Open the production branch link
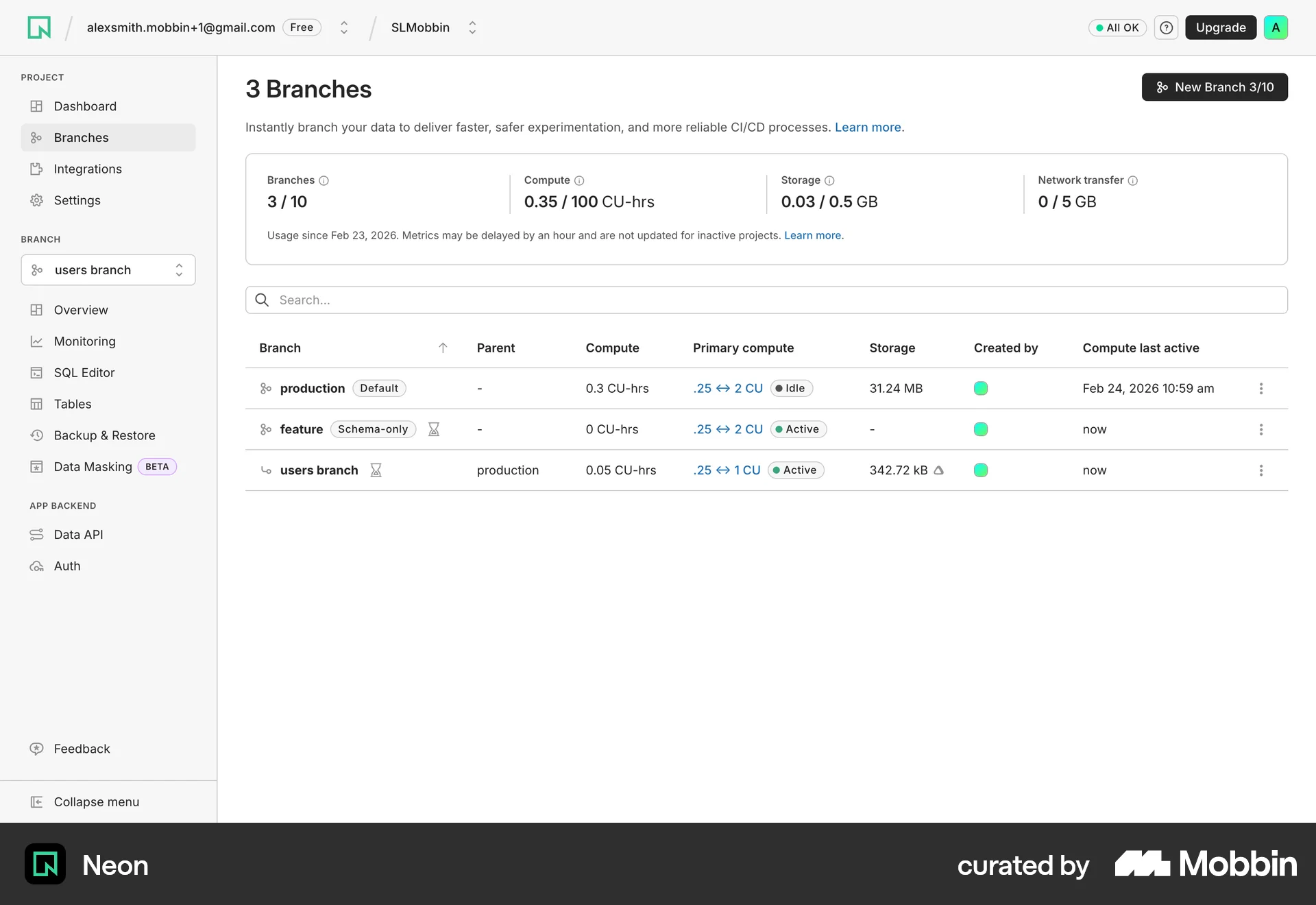Viewport: 1316px width, 905px height. point(313,389)
